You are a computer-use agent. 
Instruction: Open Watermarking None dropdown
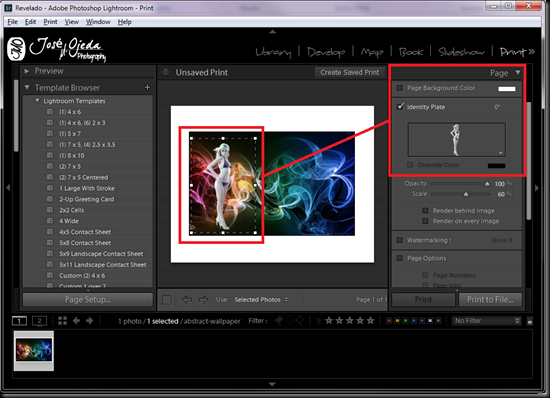[x=502, y=240]
